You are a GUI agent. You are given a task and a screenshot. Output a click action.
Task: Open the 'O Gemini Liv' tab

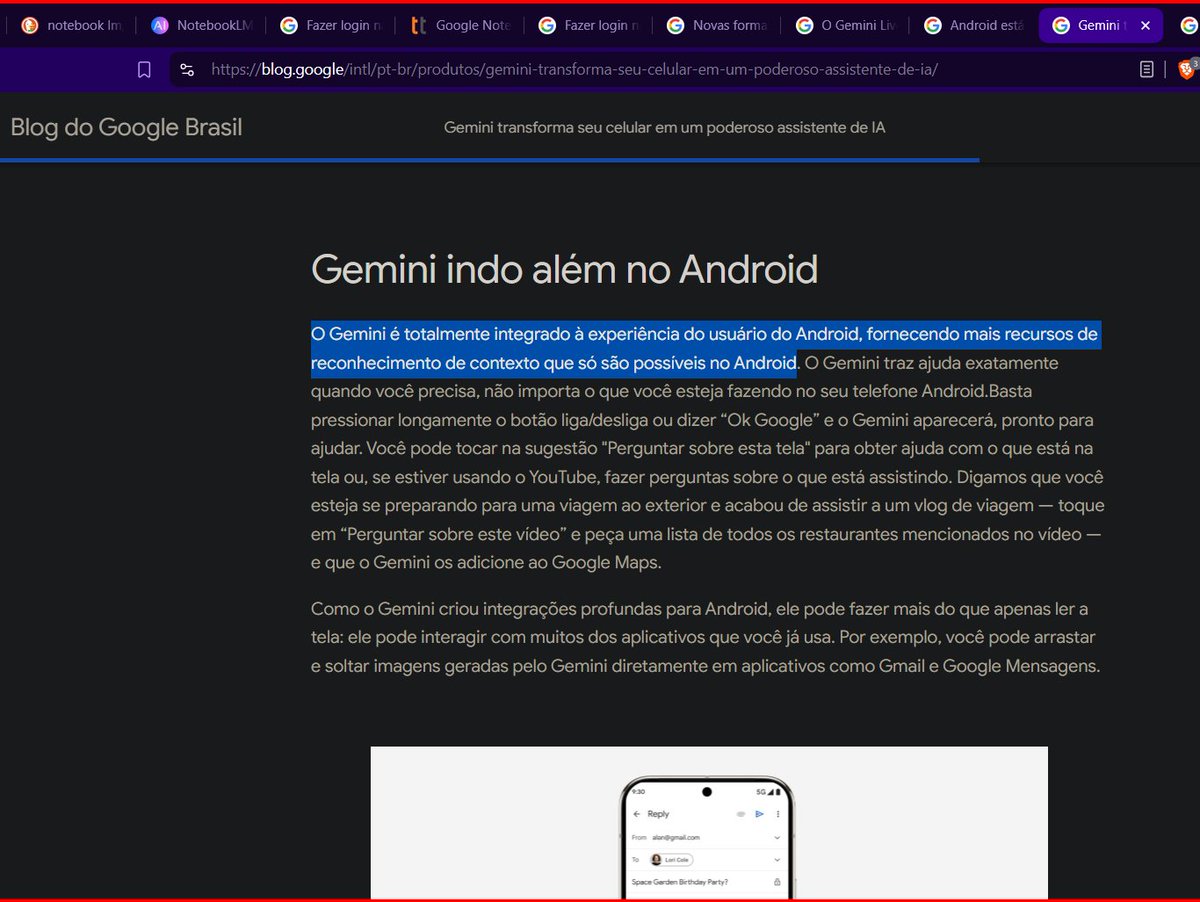[845, 26]
